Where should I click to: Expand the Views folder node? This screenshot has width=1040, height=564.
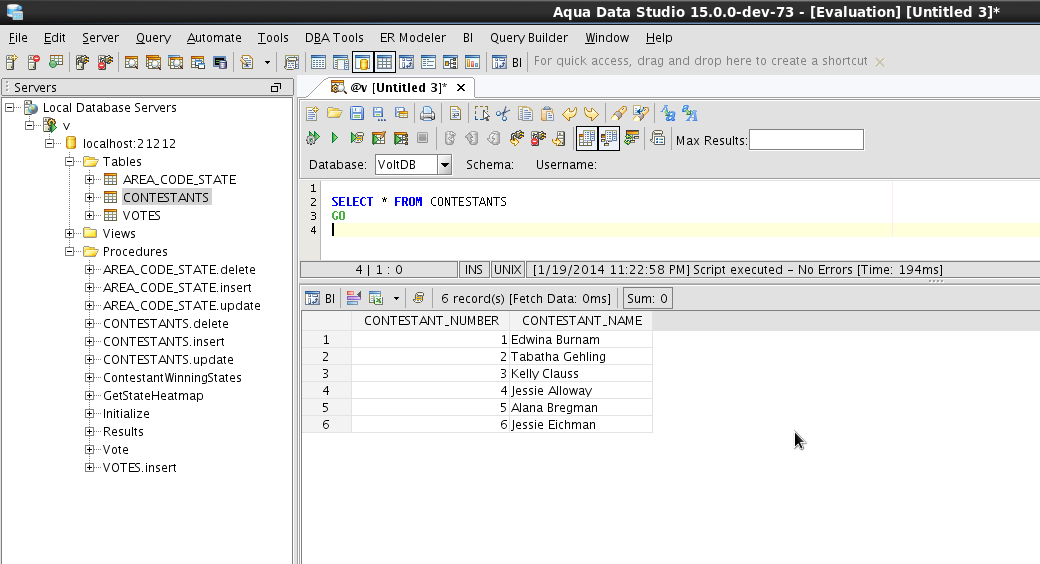(x=70, y=233)
